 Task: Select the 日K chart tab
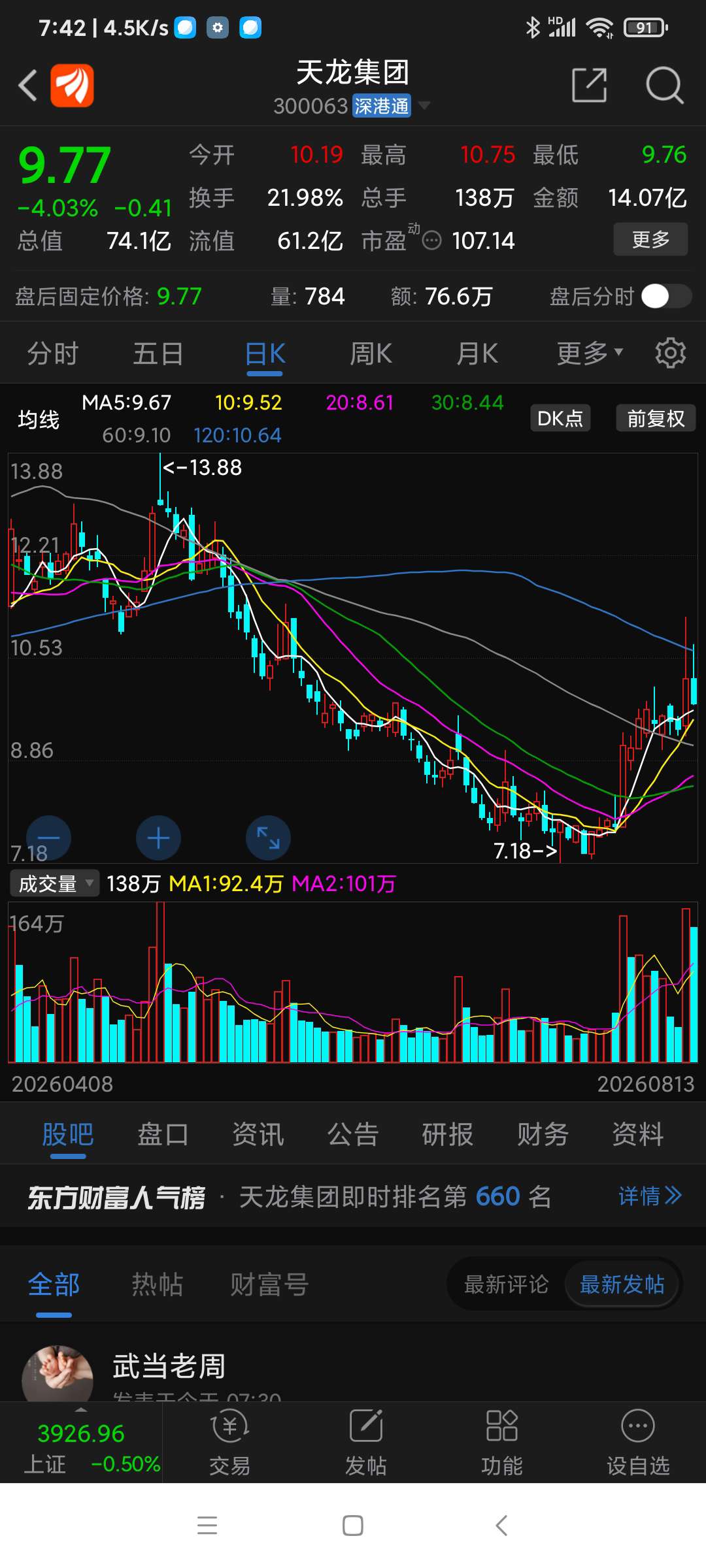(265, 353)
